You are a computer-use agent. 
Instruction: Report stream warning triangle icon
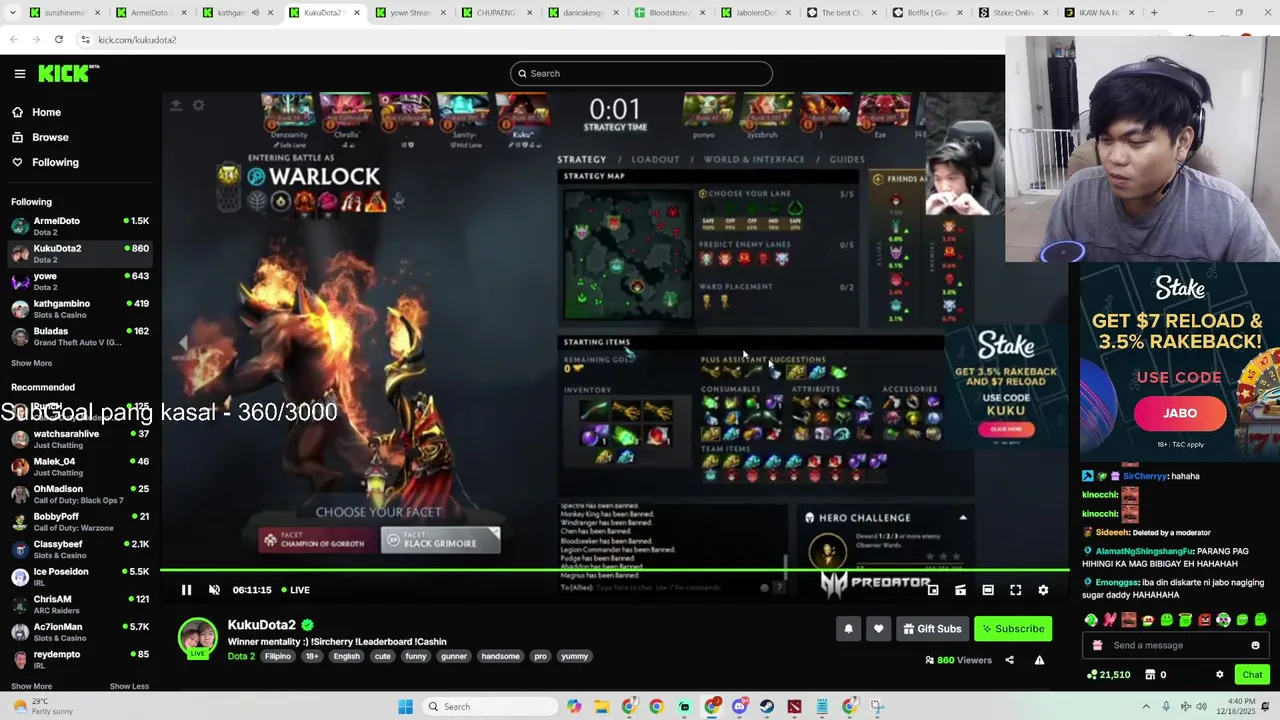click(x=1039, y=660)
